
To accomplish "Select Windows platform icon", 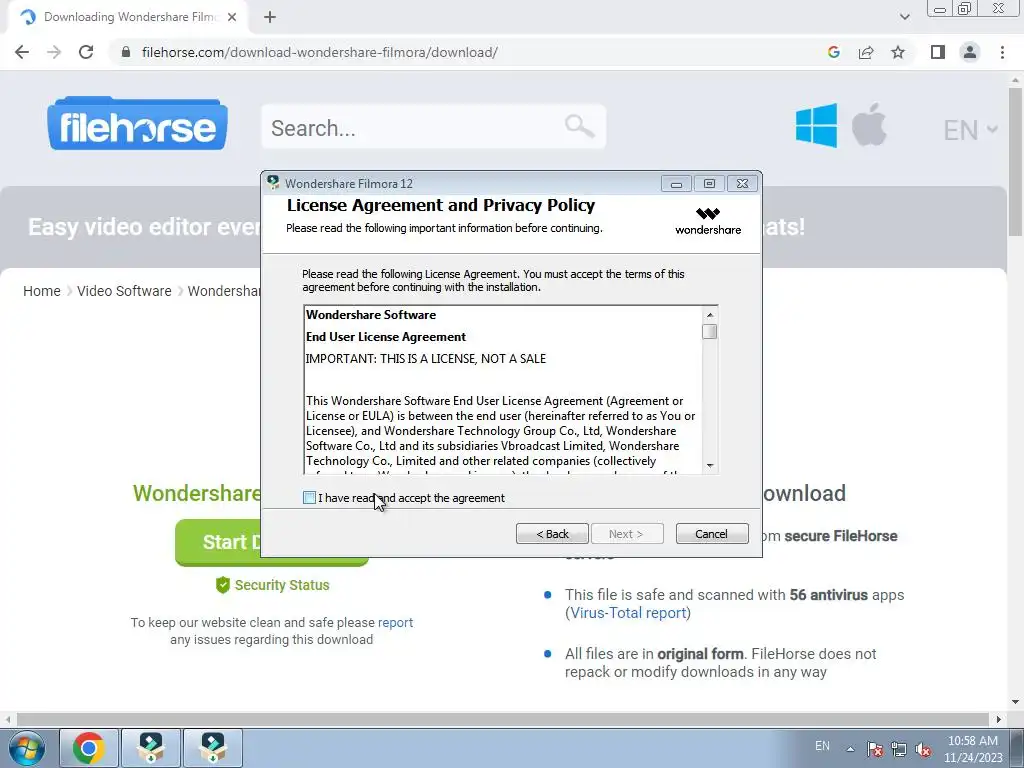I will pyautogui.click(x=816, y=125).
